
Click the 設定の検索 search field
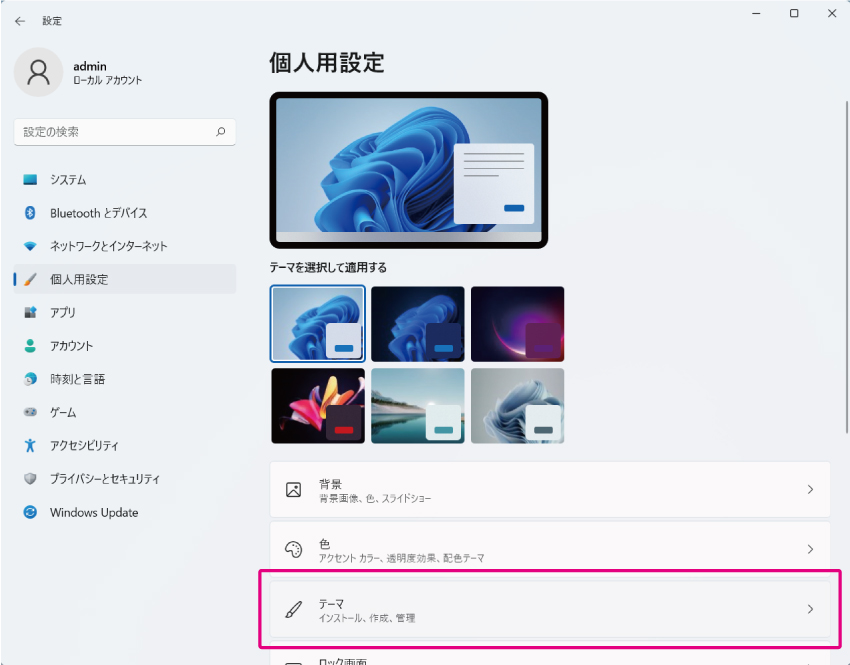pyautogui.click(x=125, y=132)
